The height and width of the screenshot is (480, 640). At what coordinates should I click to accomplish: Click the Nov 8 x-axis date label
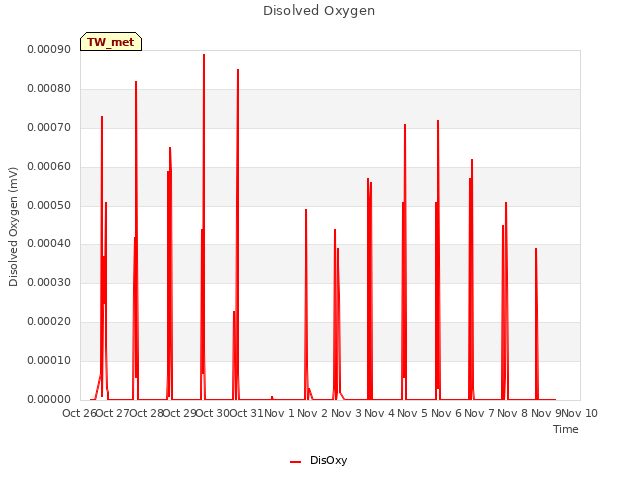pyautogui.click(x=513, y=413)
